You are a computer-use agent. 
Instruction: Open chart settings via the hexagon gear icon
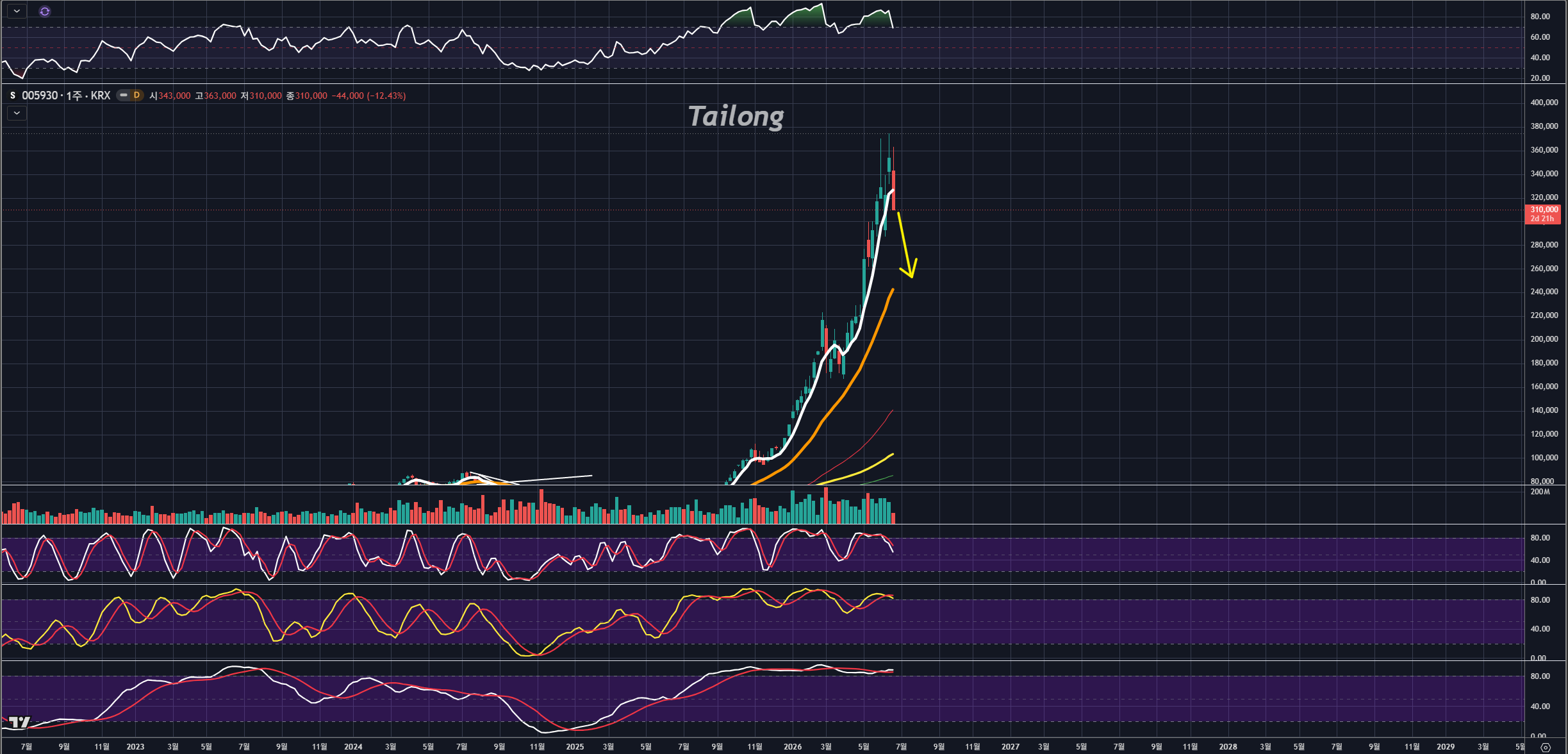[1545, 747]
